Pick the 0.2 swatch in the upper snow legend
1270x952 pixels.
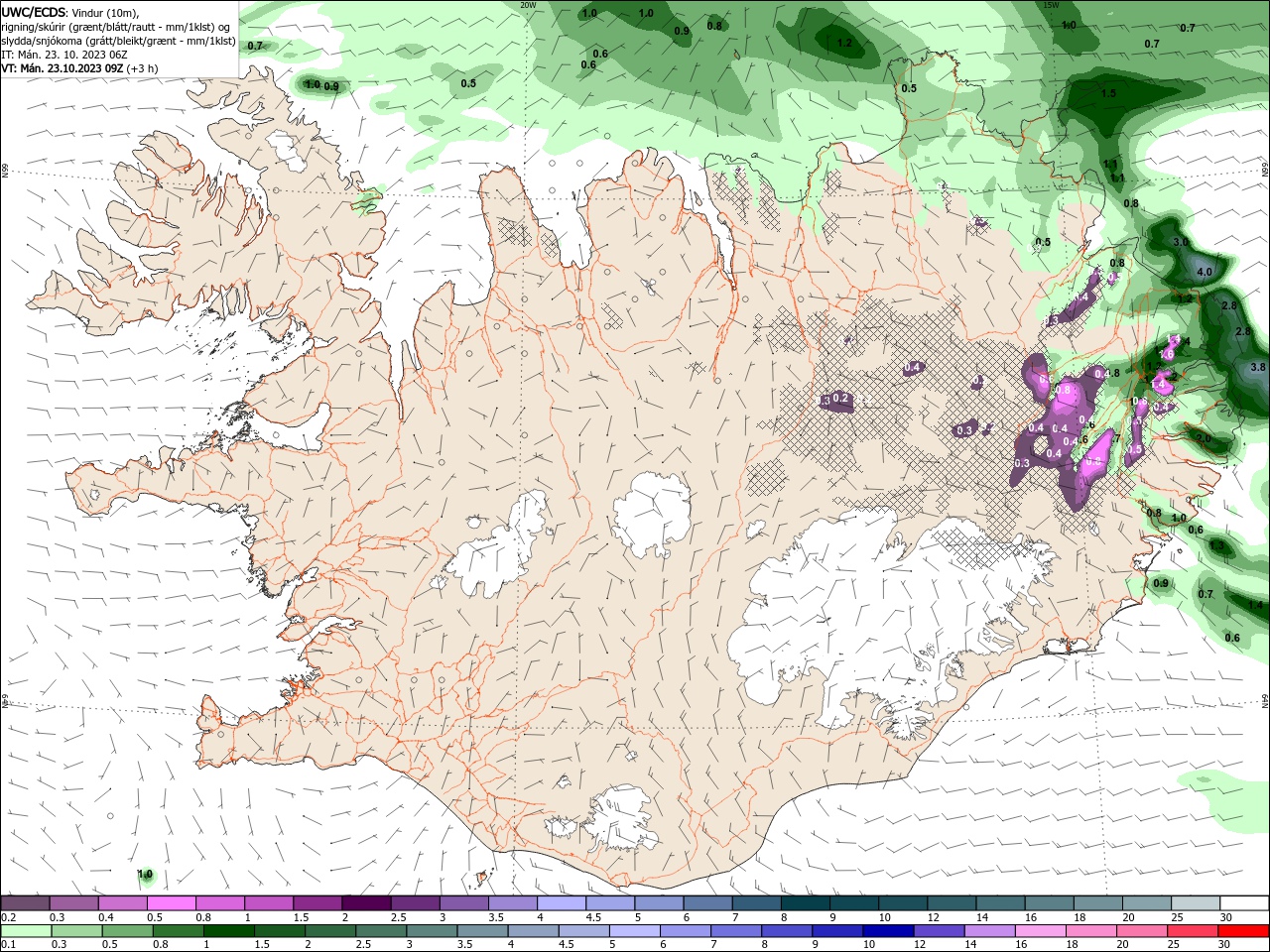pos(25,902)
